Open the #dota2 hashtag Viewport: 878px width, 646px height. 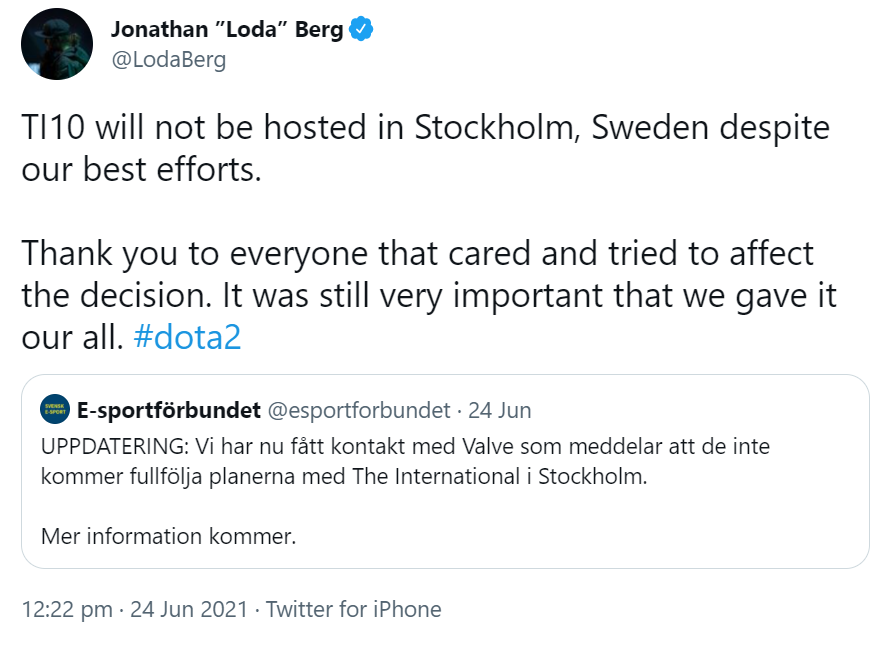coord(187,337)
